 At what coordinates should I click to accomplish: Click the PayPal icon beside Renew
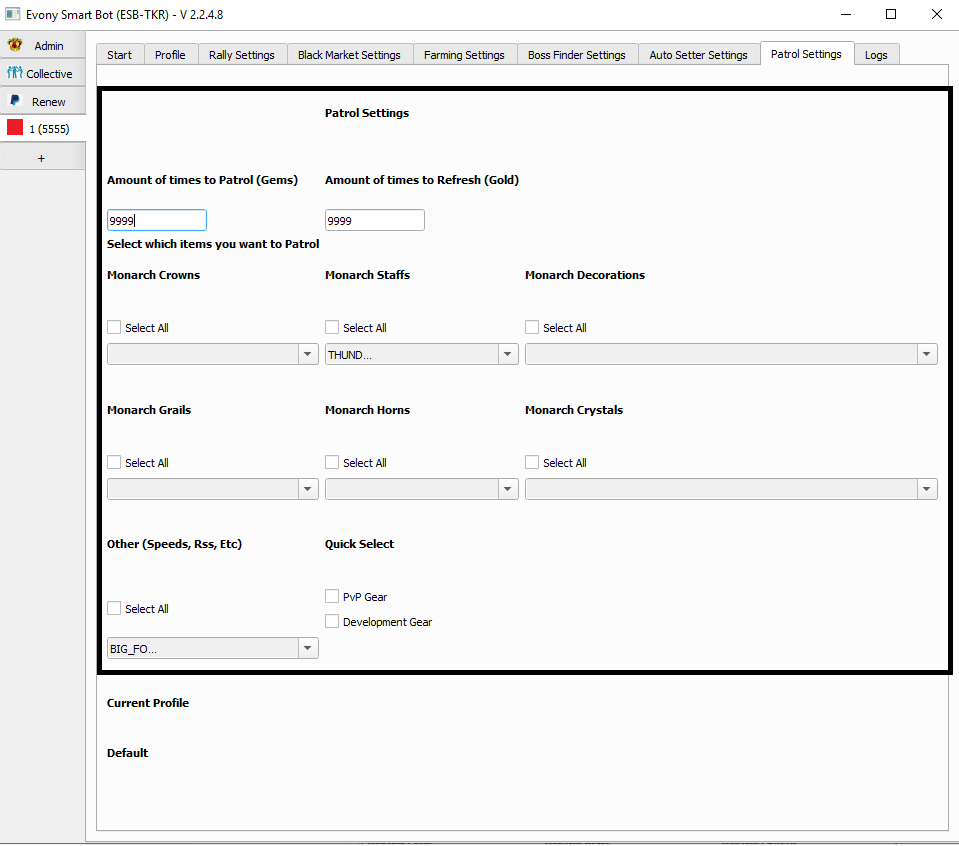coord(15,101)
